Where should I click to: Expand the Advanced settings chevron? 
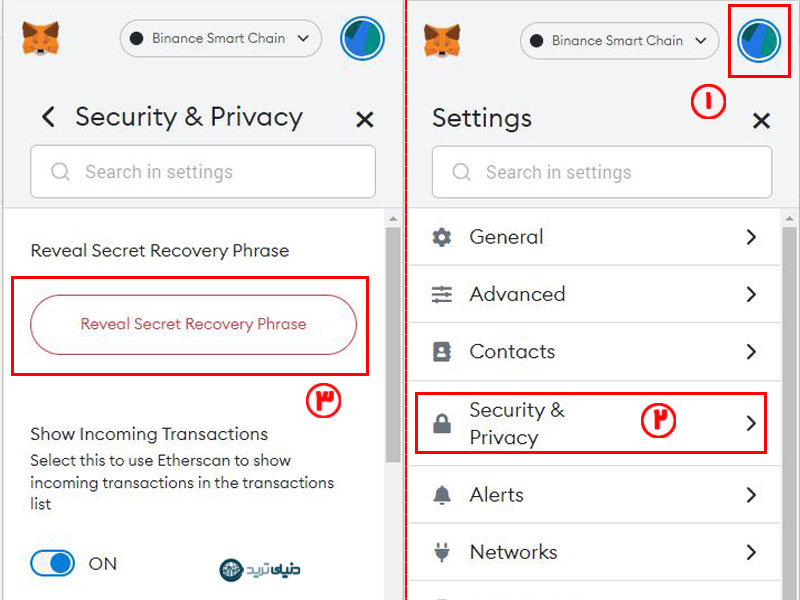click(x=751, y=294)
